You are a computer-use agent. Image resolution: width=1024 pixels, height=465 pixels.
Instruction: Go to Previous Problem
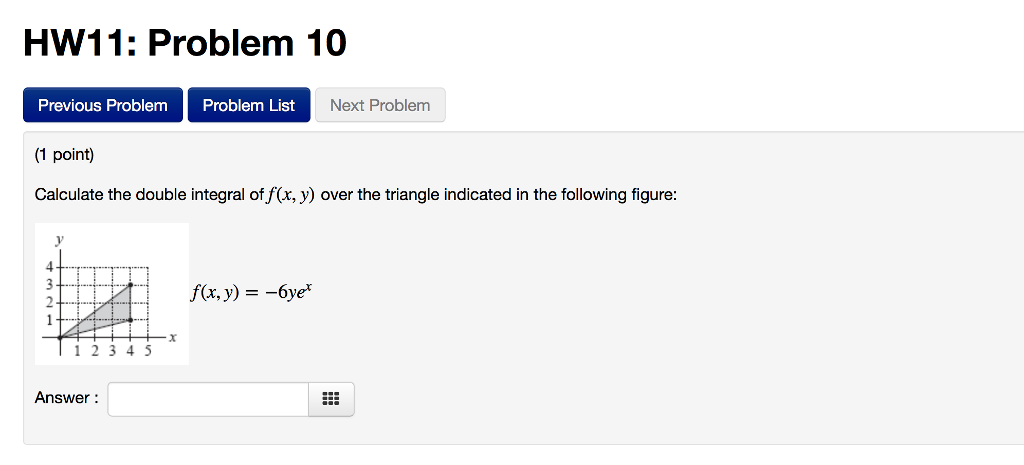coord(103,105)
